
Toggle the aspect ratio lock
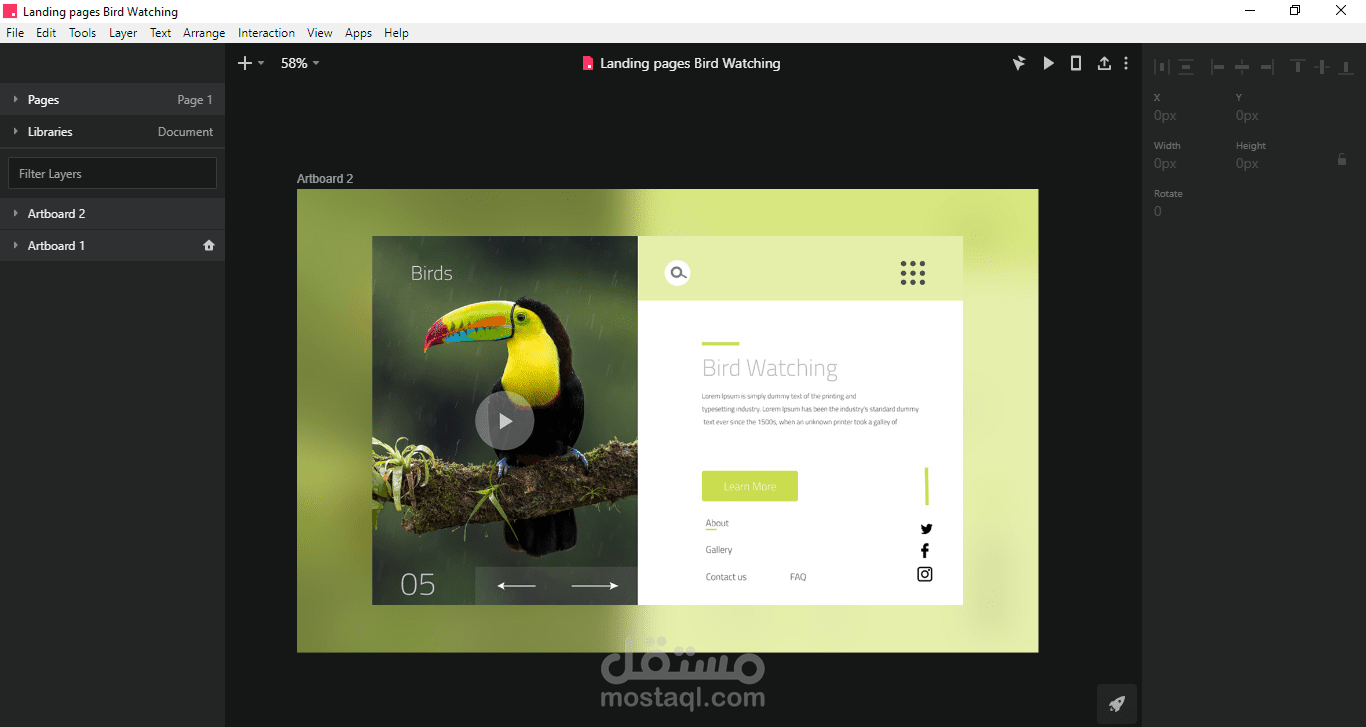point(1342,159)
